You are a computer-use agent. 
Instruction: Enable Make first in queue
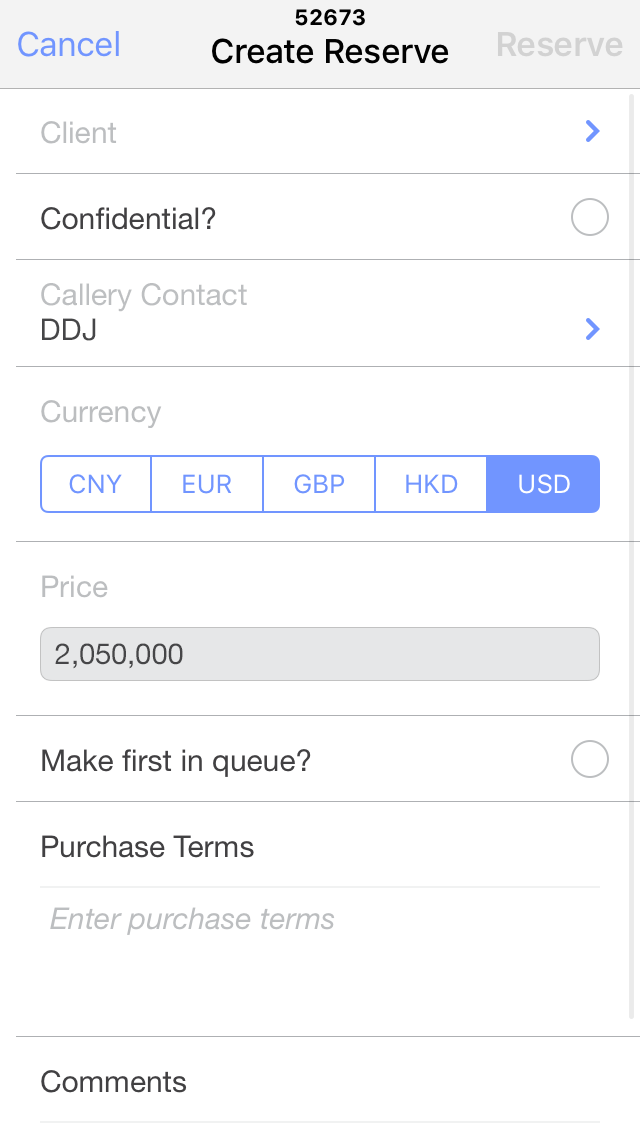click(590, 760)
